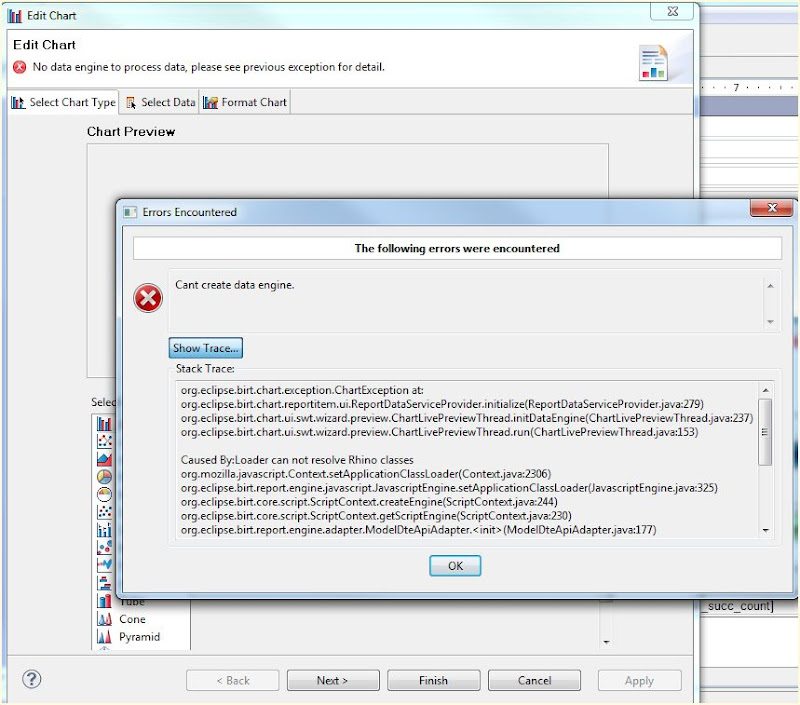The height and width of the screenshot is (705, 800).
Task: Click the ChartLivePreviewThread.java:153 trace line
Action: coord(439,432)
